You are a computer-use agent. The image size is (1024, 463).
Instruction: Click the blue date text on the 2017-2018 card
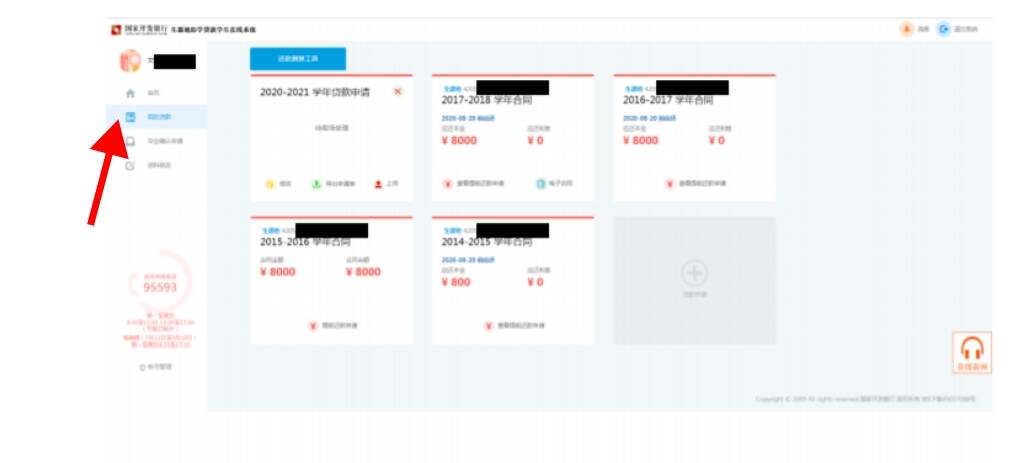click(x=468, y=119)
